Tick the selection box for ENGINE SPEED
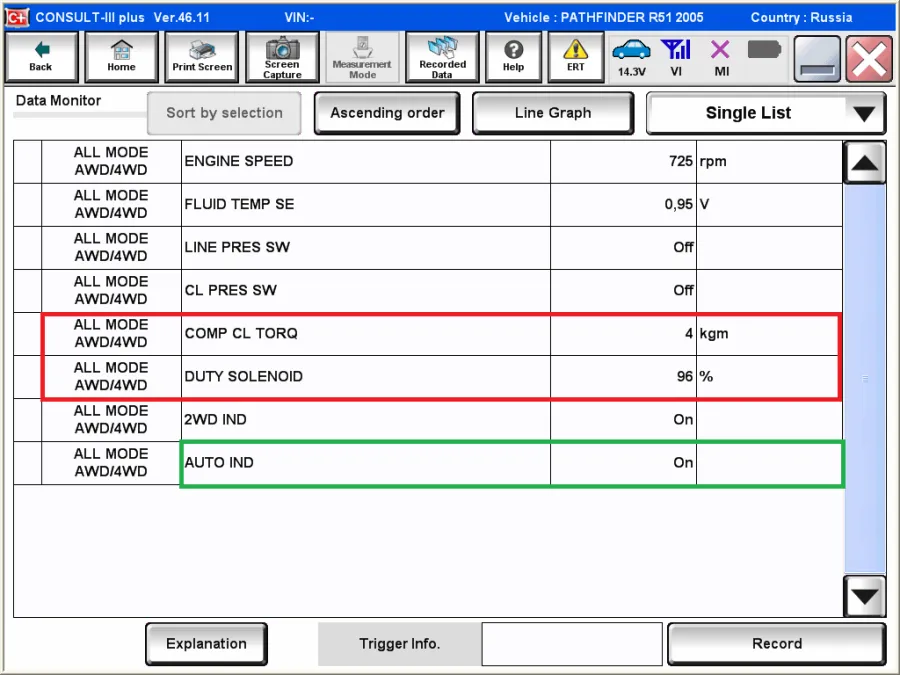 [28, 162]
